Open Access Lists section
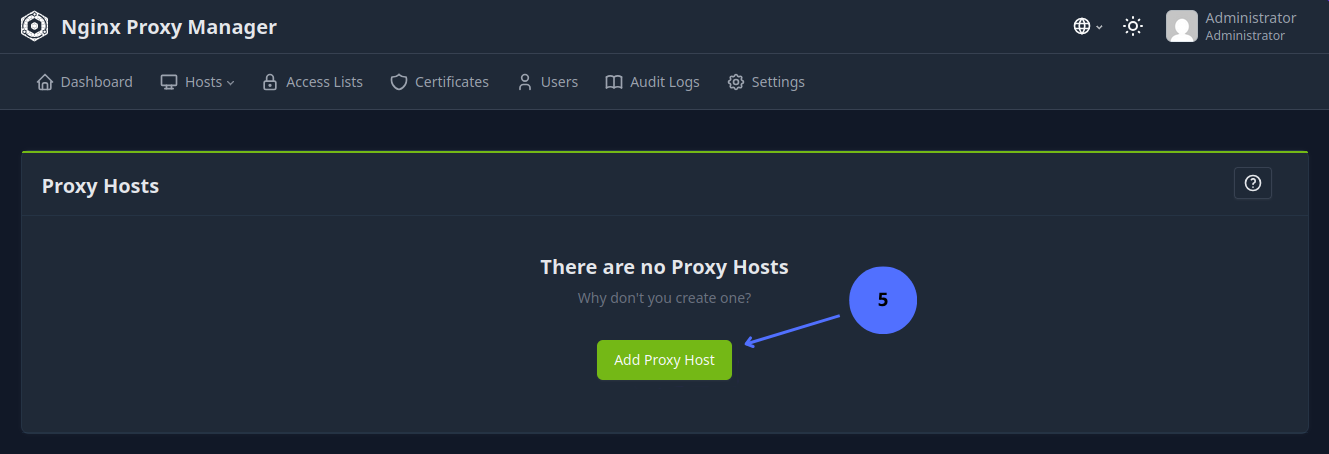This screenshot has width=1329, height=454. coord(312,82)
